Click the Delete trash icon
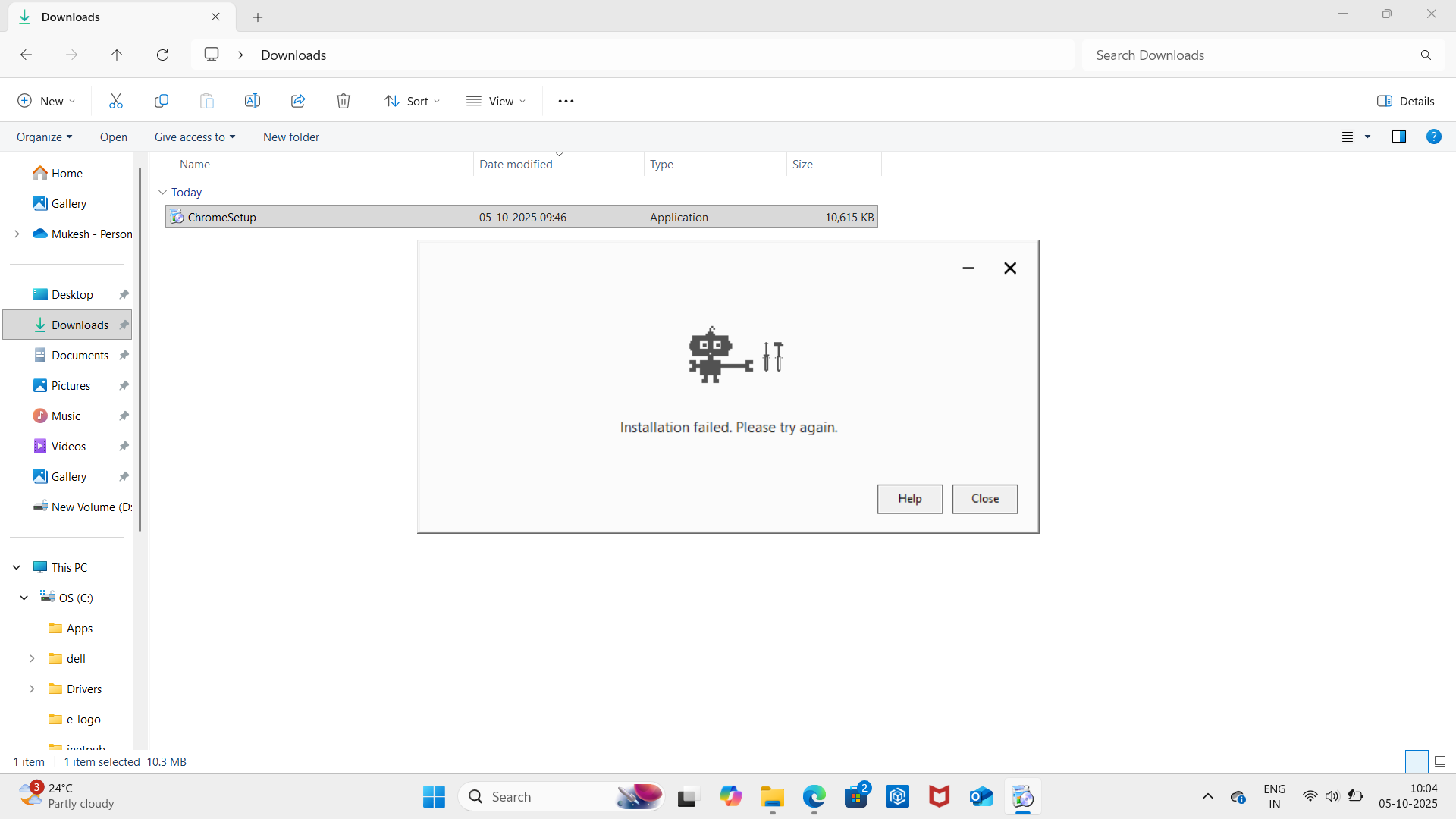Screen dimensions: 1456x819 pyautogui.click(x=344, y=101)
